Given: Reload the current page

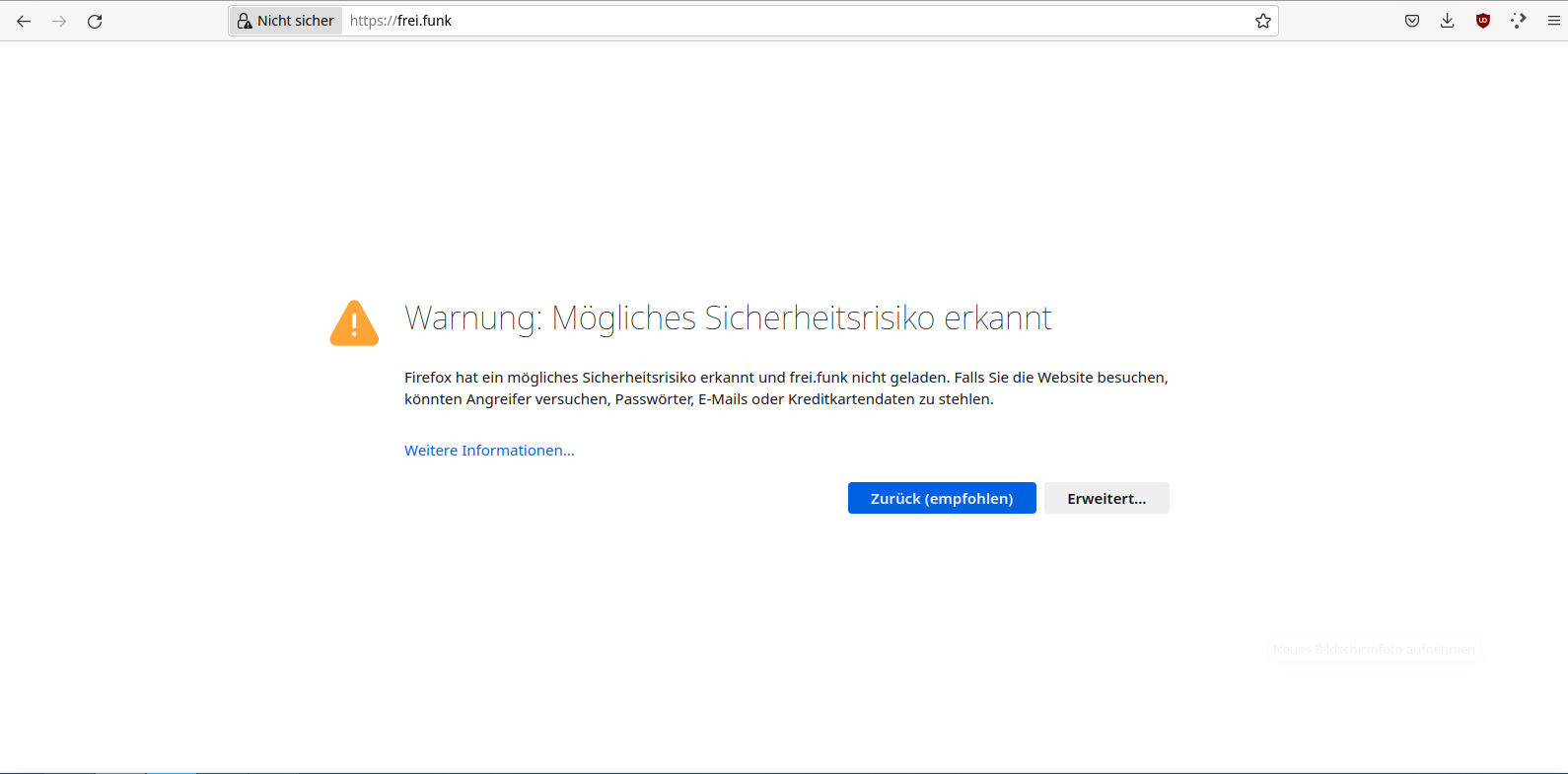Looking at the screenshot, I should [x=95, y=21].
